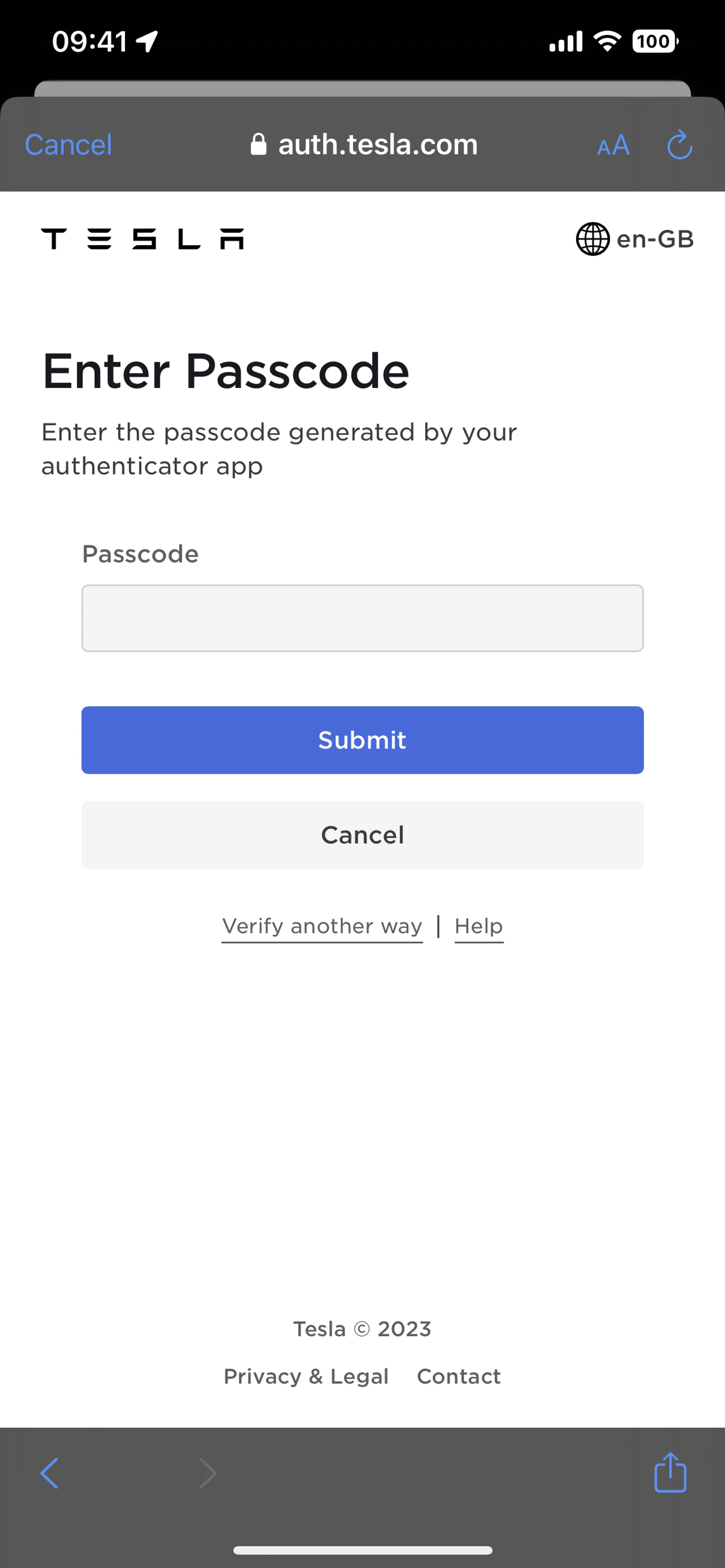Open the Contact footer link
This screenshot has height=1568, width=725.
coord(458,1375)
